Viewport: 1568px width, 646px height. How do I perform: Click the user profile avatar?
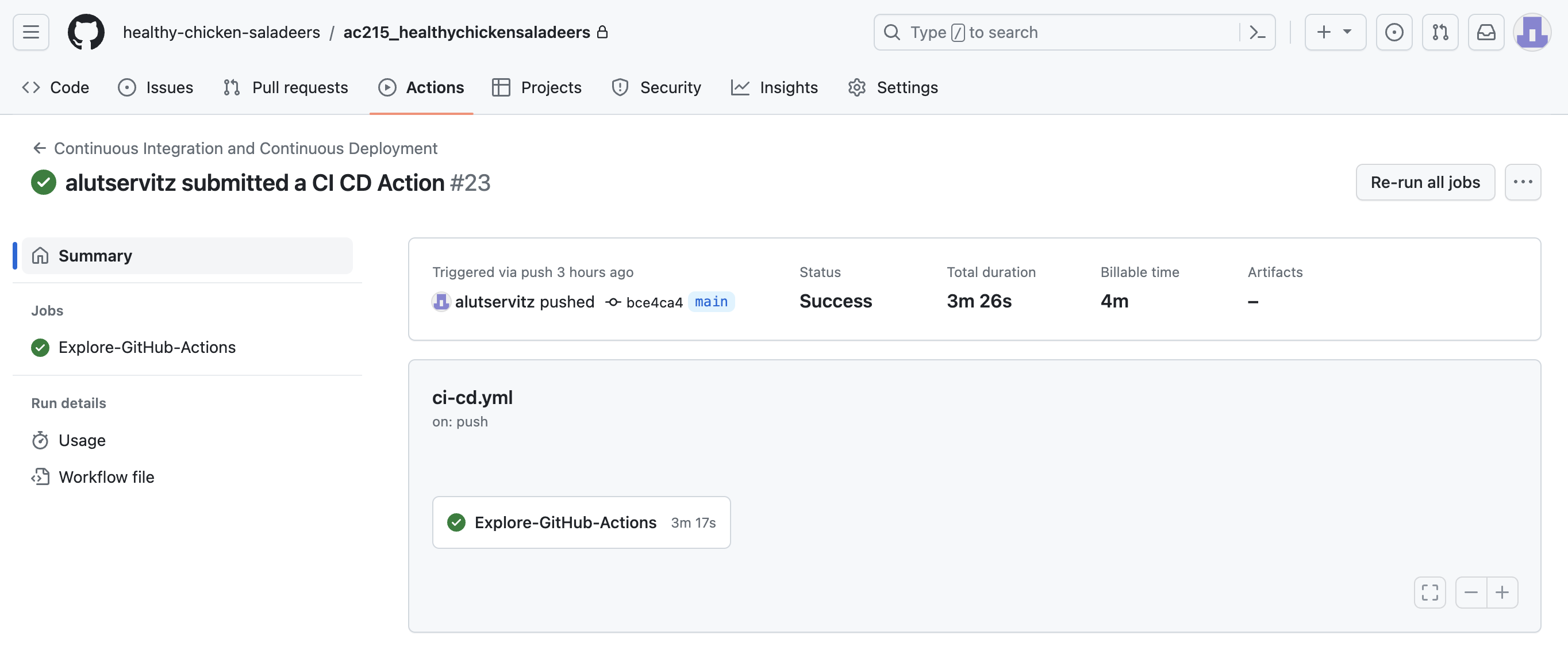point(1531,32)
